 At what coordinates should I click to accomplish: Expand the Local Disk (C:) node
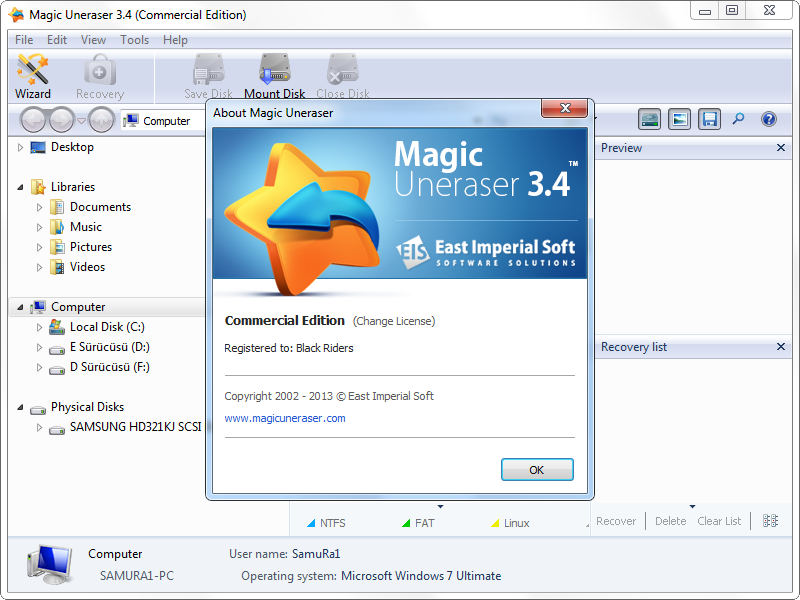click(x=39, y=327)
